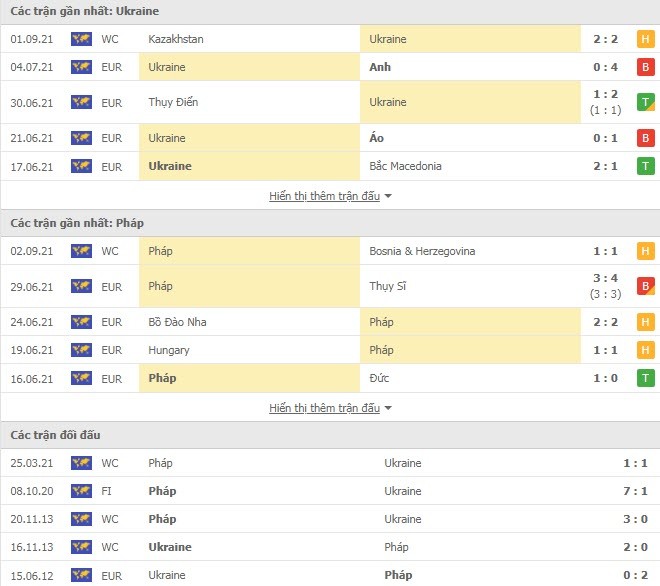Open the Bosnia & Herzegovina team link

pyautogui.click(x=422, y=251)
